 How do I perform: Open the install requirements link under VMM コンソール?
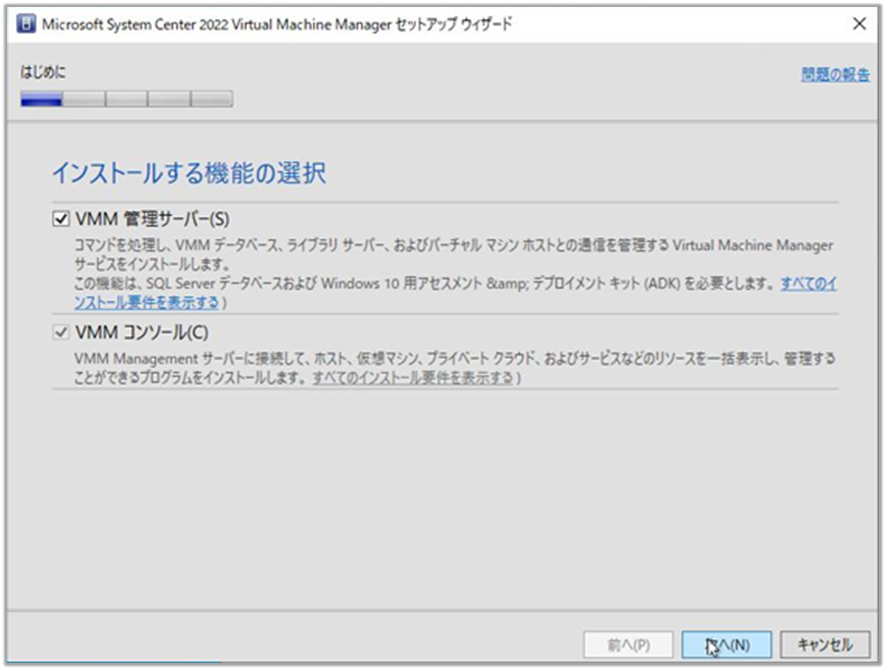tap(413, 377)
